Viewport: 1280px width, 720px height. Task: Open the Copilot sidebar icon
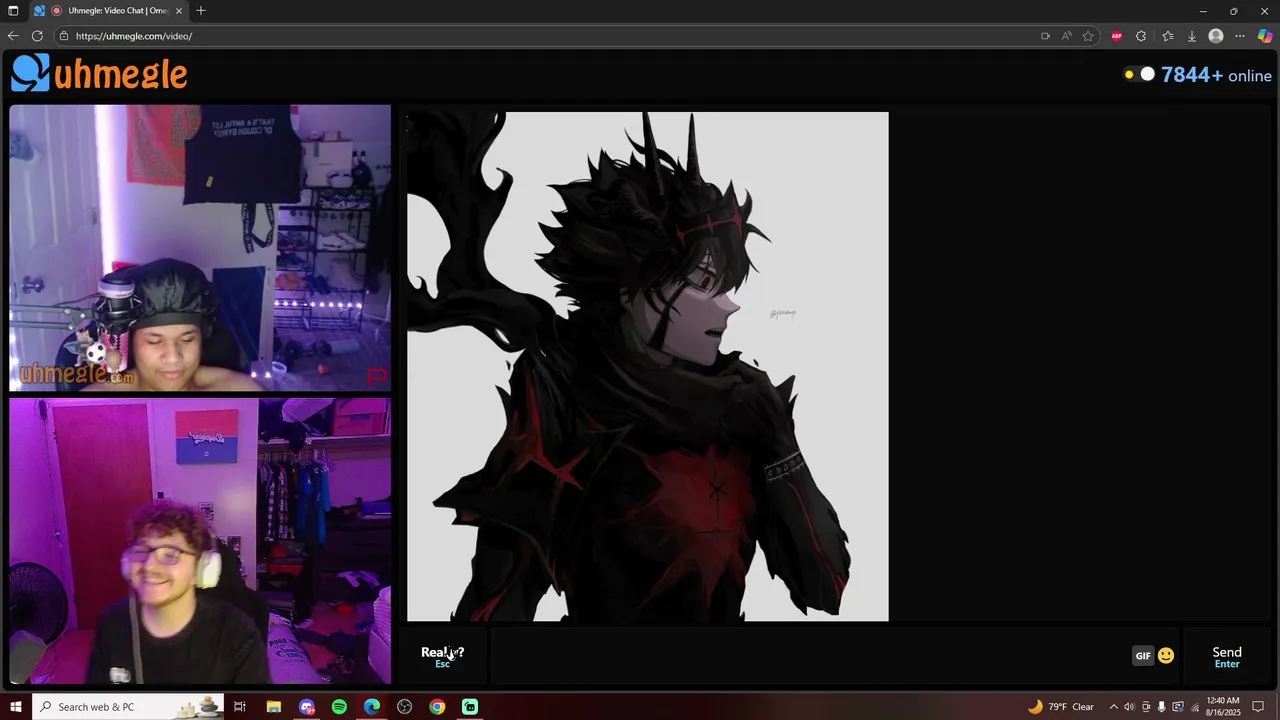tap(1265, 36)
